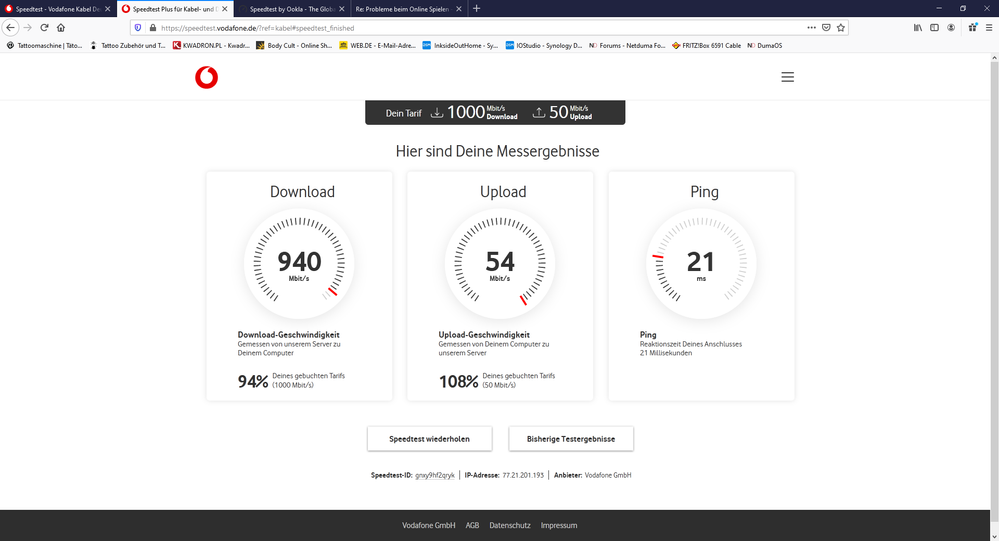Click Bisherige Testergebnisse button
The height and width of the screenshot is (541, 999).
pyautogui.click(x=571, y=438)
